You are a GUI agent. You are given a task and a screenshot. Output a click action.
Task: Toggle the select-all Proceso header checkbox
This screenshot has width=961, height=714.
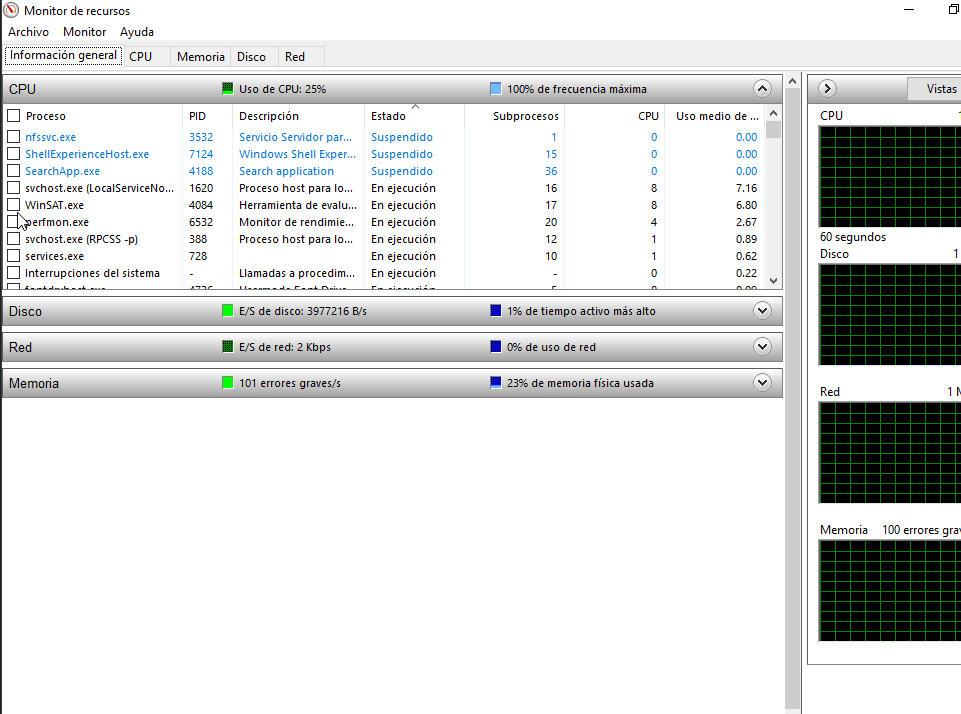point(13,116)
